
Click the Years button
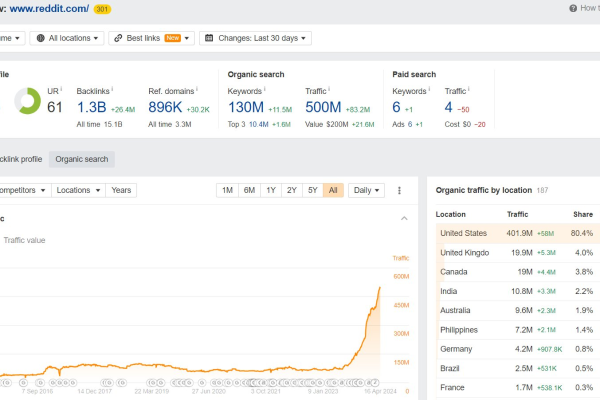[121, 190]
